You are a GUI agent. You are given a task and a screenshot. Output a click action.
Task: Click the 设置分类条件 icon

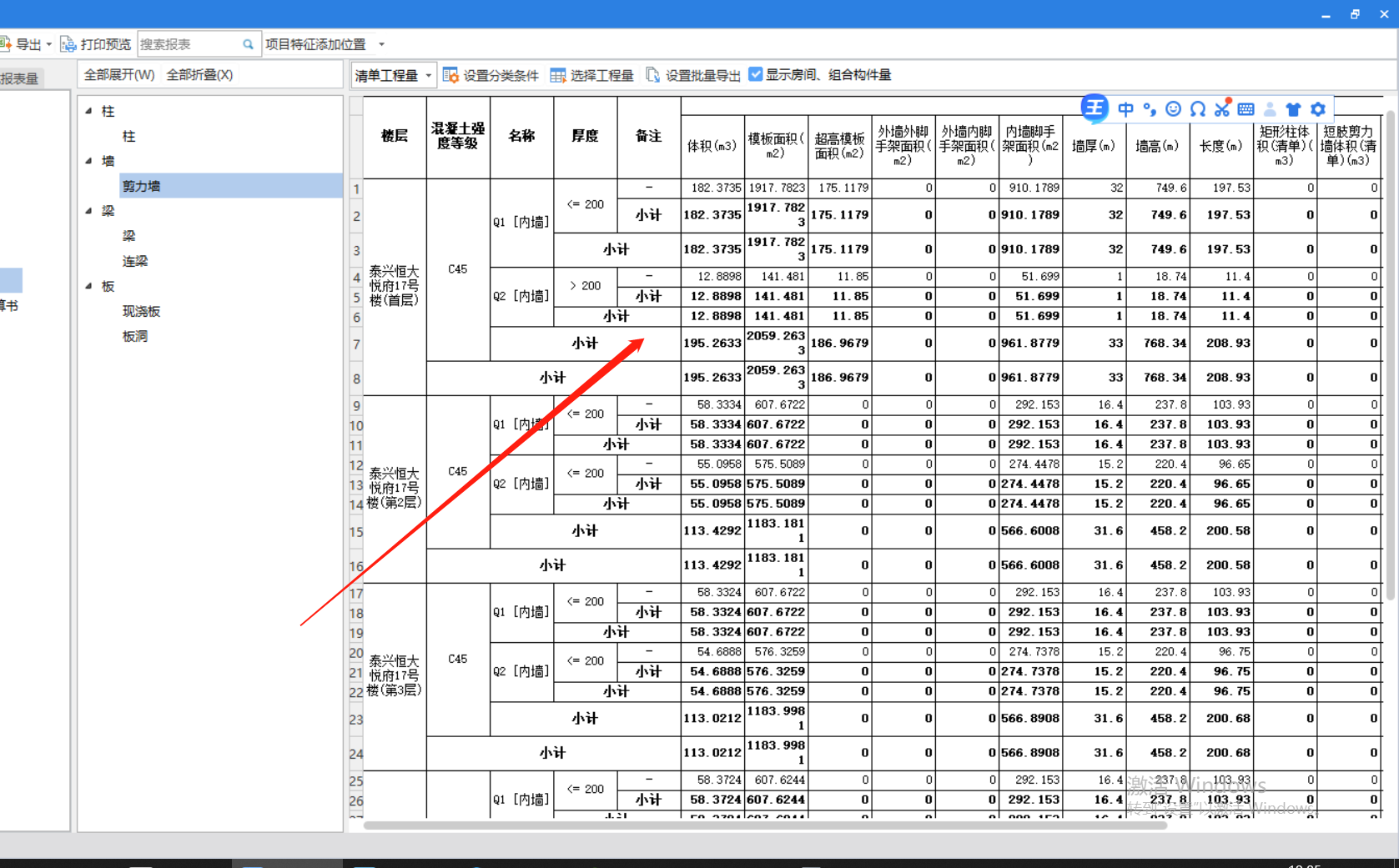[450, 75]
